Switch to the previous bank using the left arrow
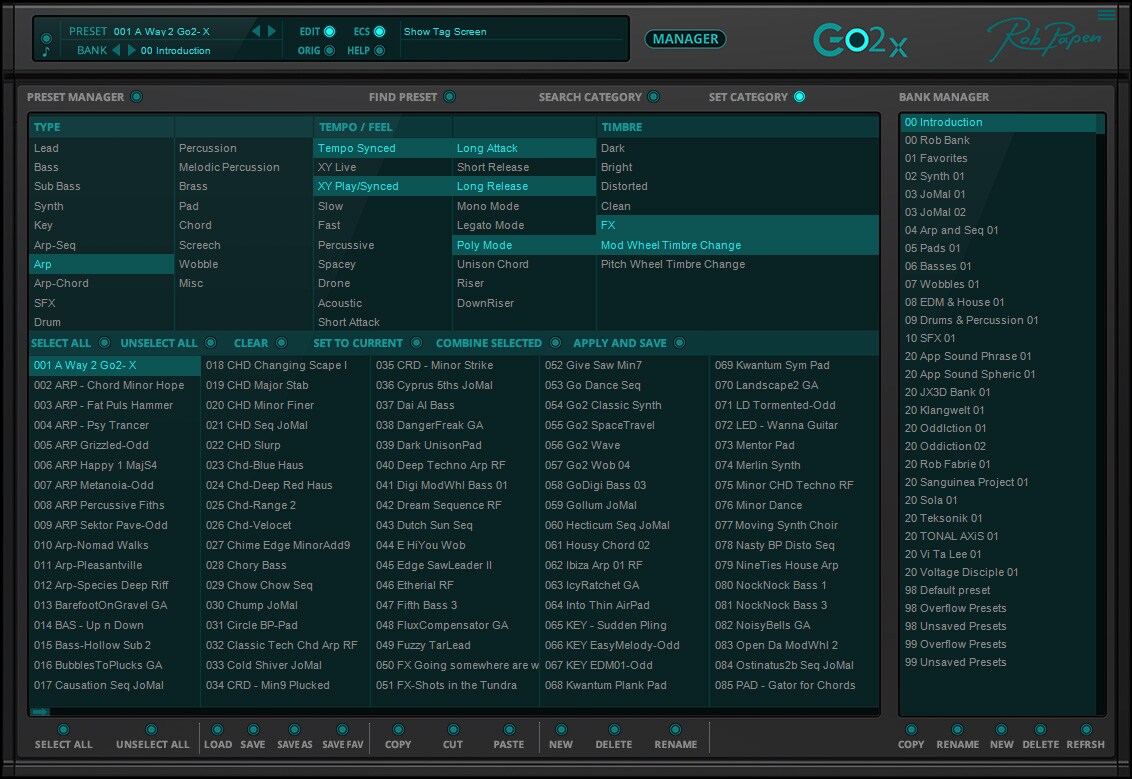 point(116,50)
